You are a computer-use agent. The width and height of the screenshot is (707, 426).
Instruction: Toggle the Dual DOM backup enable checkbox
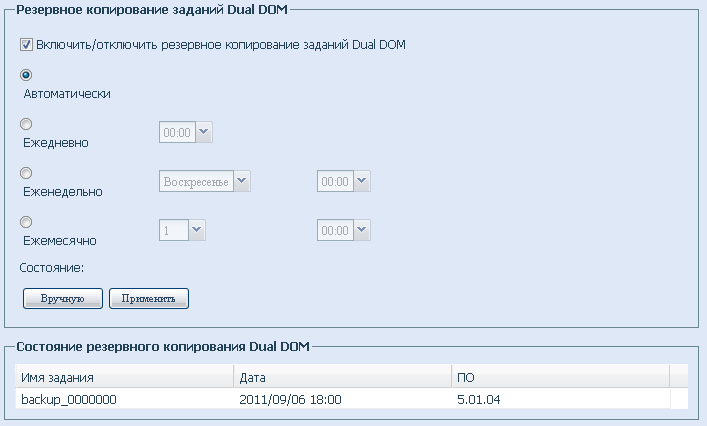pyautogui.click(x=26, y=45)
